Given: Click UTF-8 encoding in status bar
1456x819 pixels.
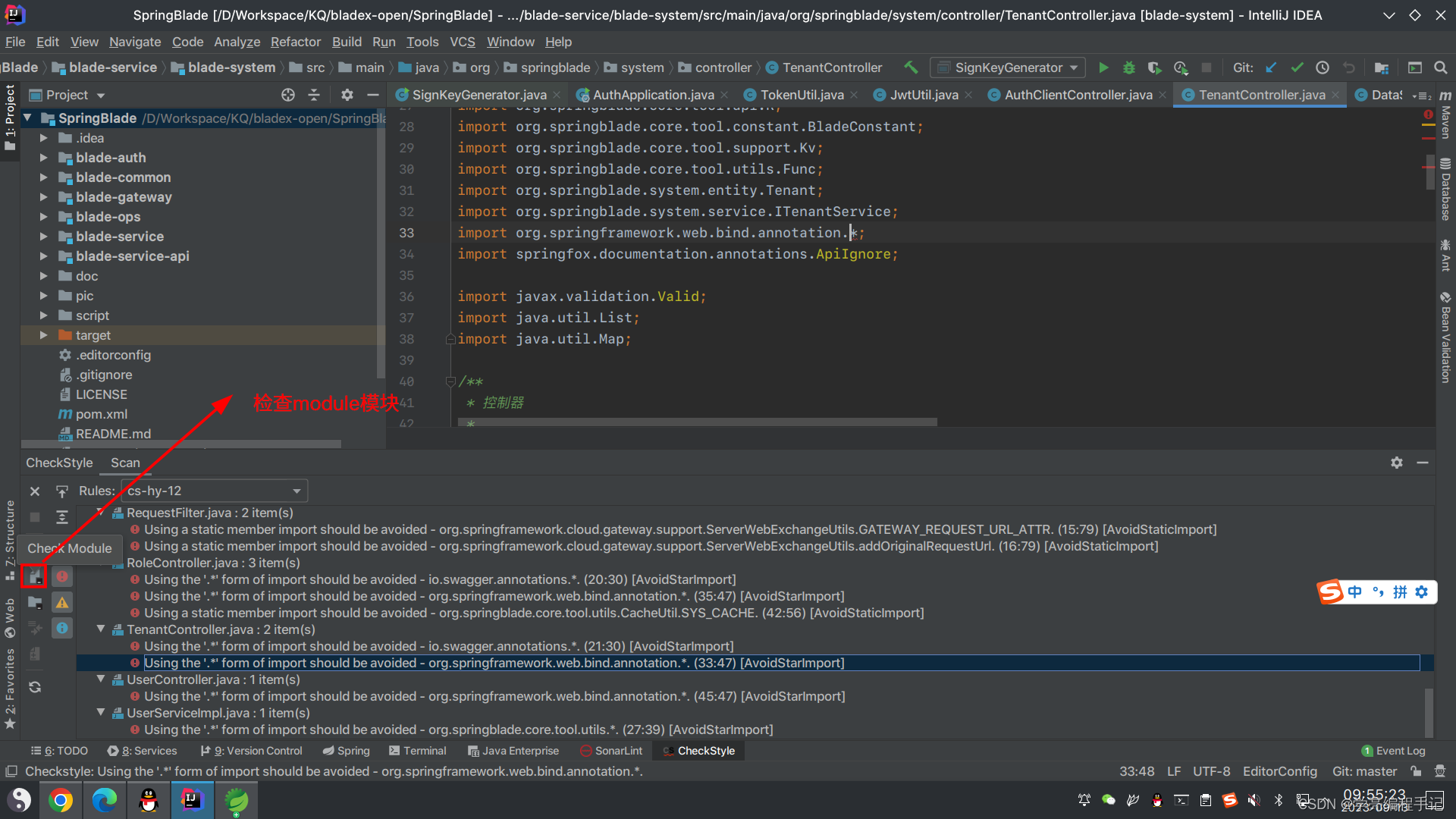Looking at the screenshot, I should pos(1211,771).
